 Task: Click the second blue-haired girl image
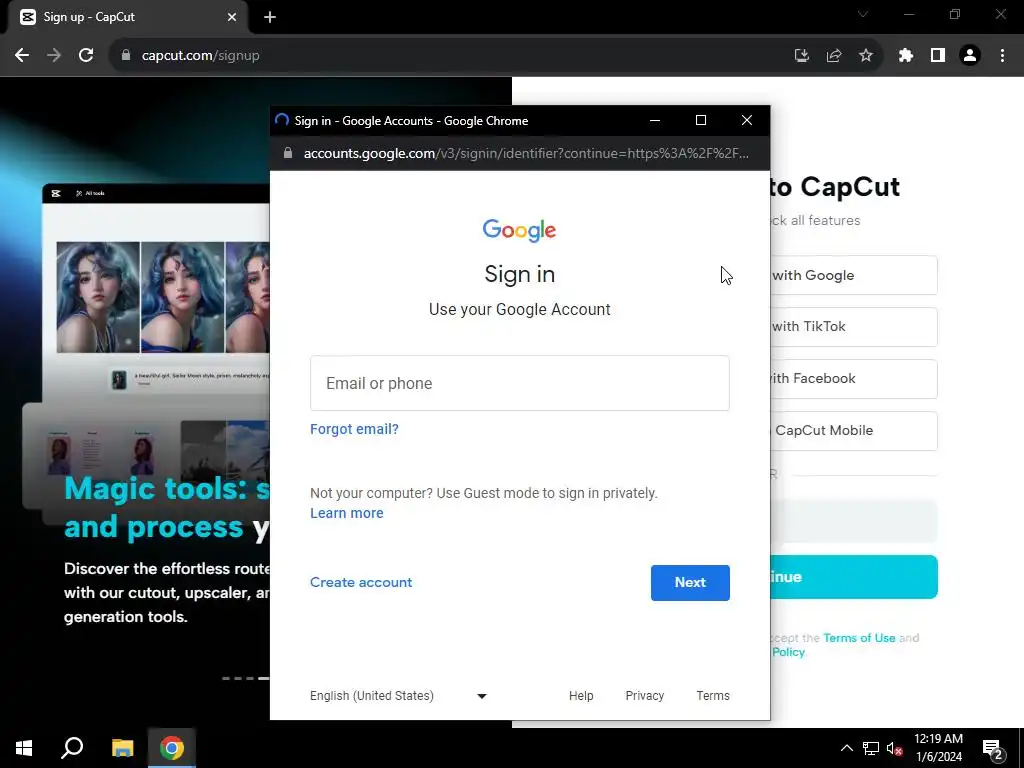click(x=182, y=297)
